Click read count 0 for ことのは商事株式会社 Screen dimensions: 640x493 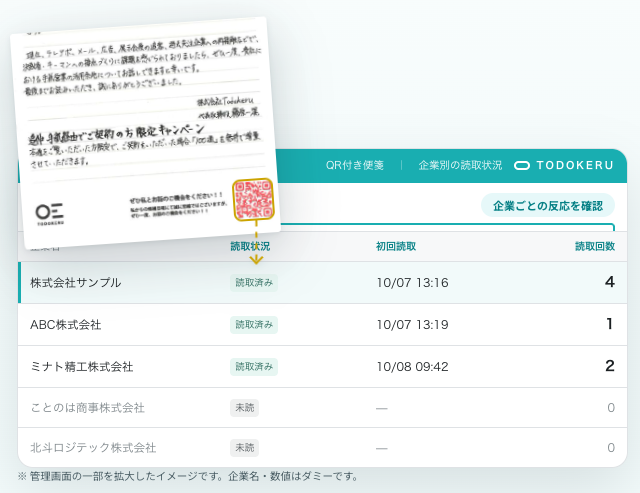(611, 408)
